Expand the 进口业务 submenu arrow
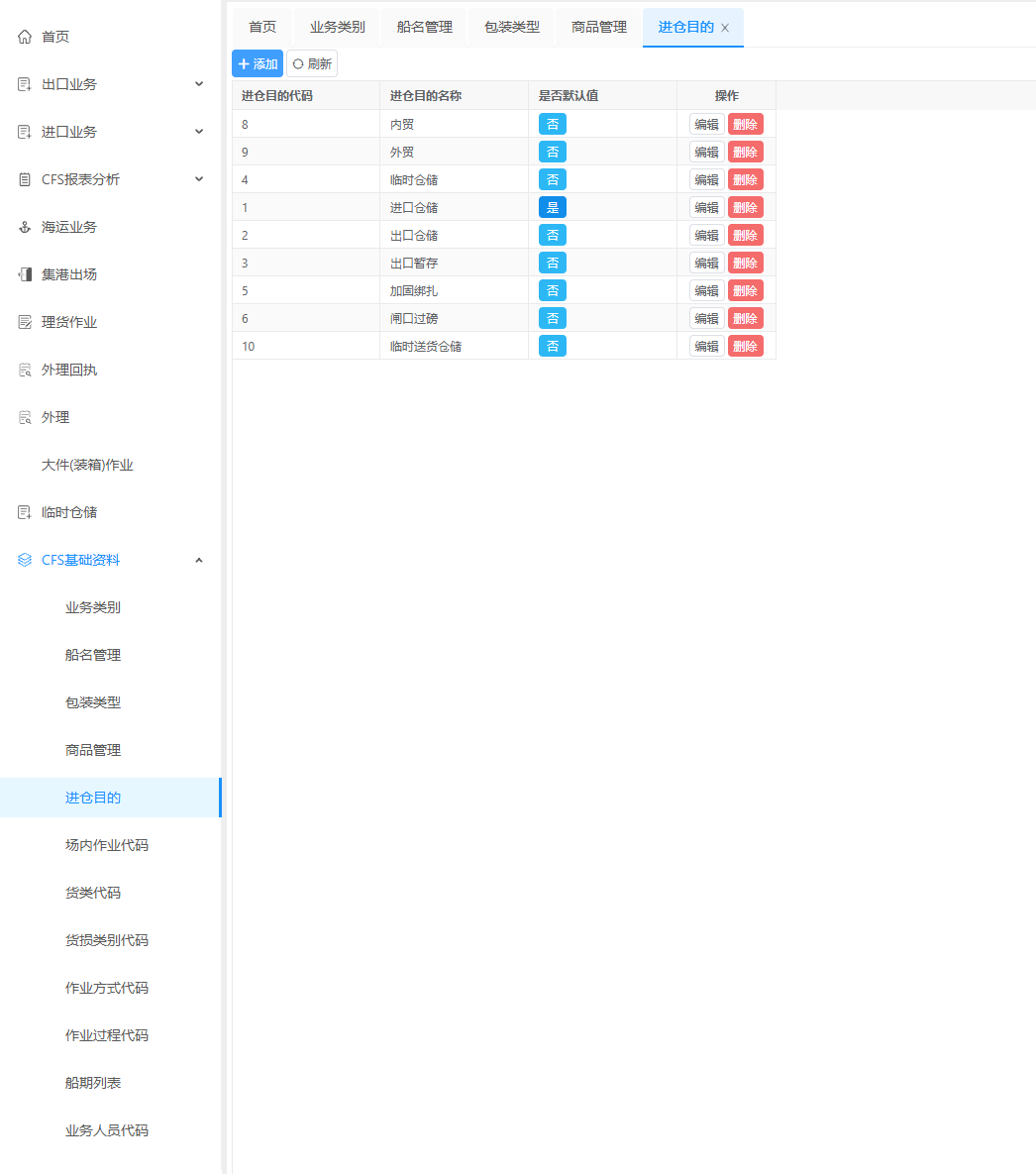Image resolution: width=1036 pixels, height=1174 pixels. (x=199, y=132)
